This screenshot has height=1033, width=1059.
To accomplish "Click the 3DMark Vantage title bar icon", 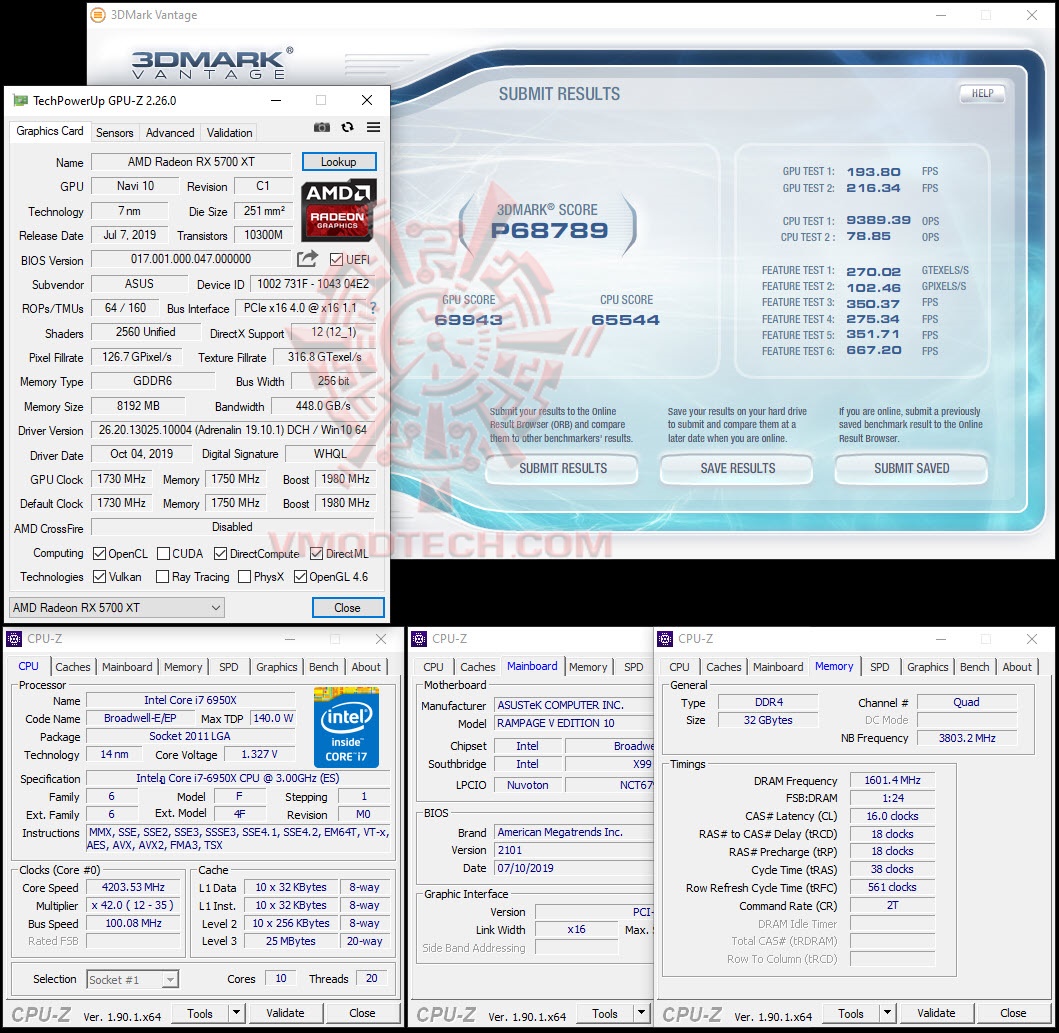I will point(98,14).
